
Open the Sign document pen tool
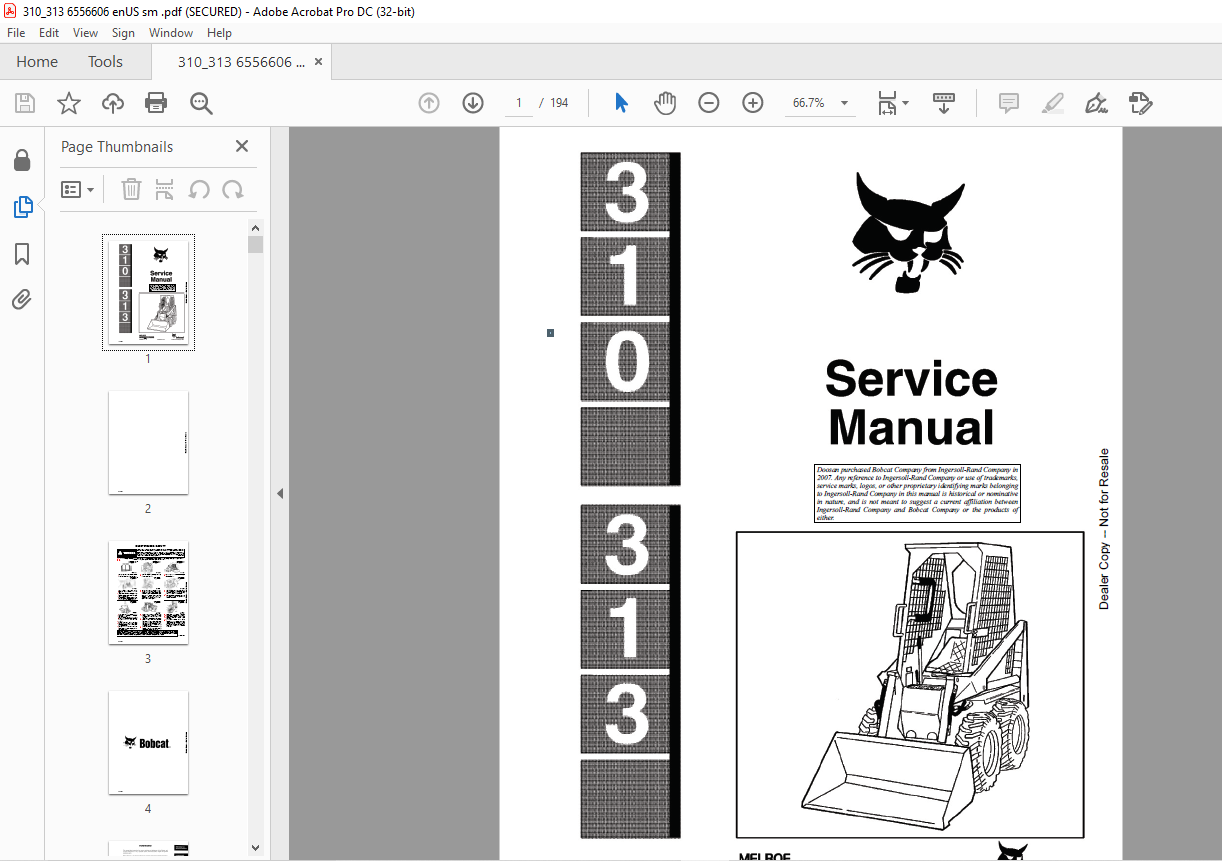(1097, 103)
